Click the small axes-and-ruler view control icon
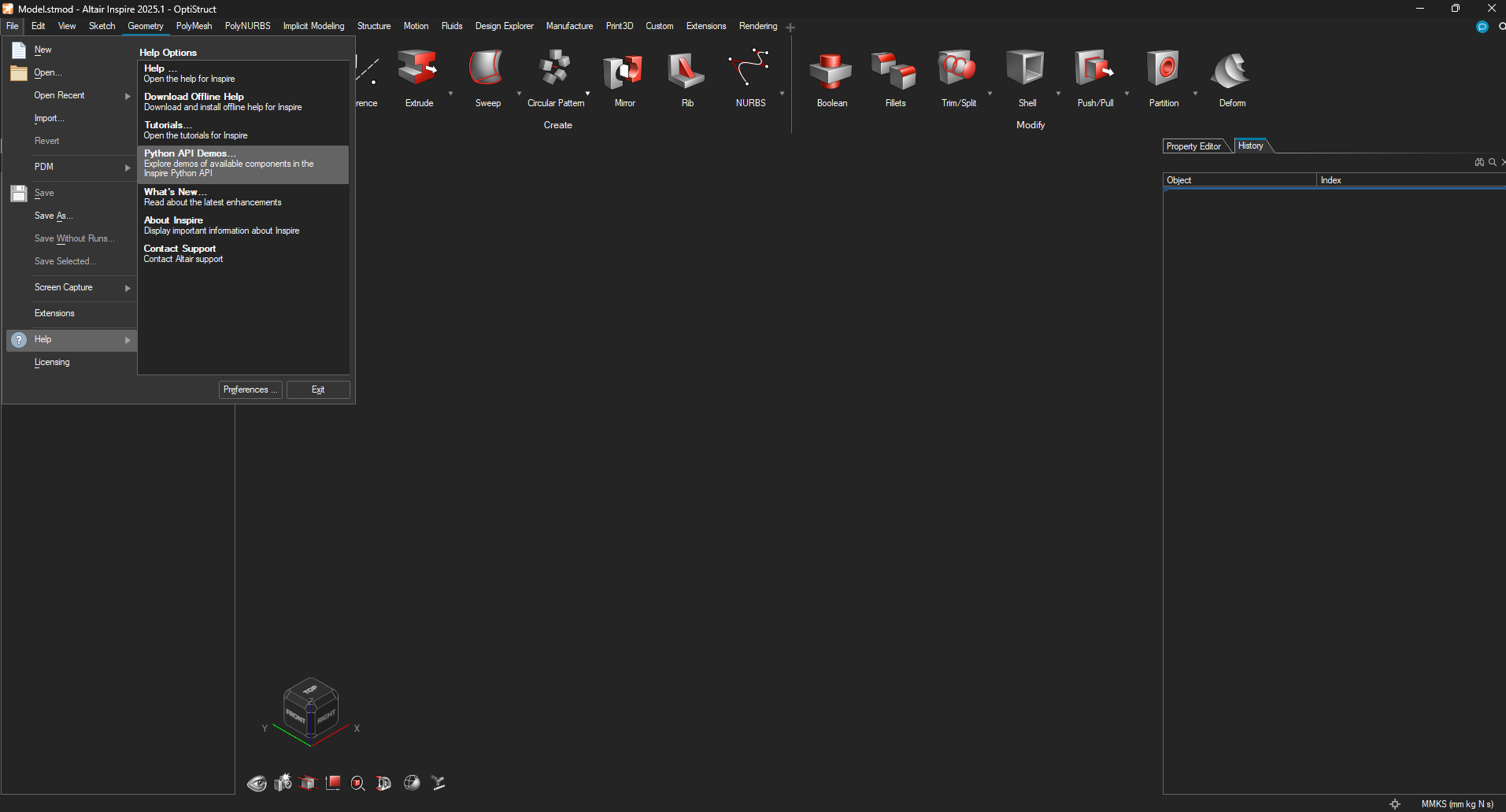1506x812 pixels. tap(438, 782)
